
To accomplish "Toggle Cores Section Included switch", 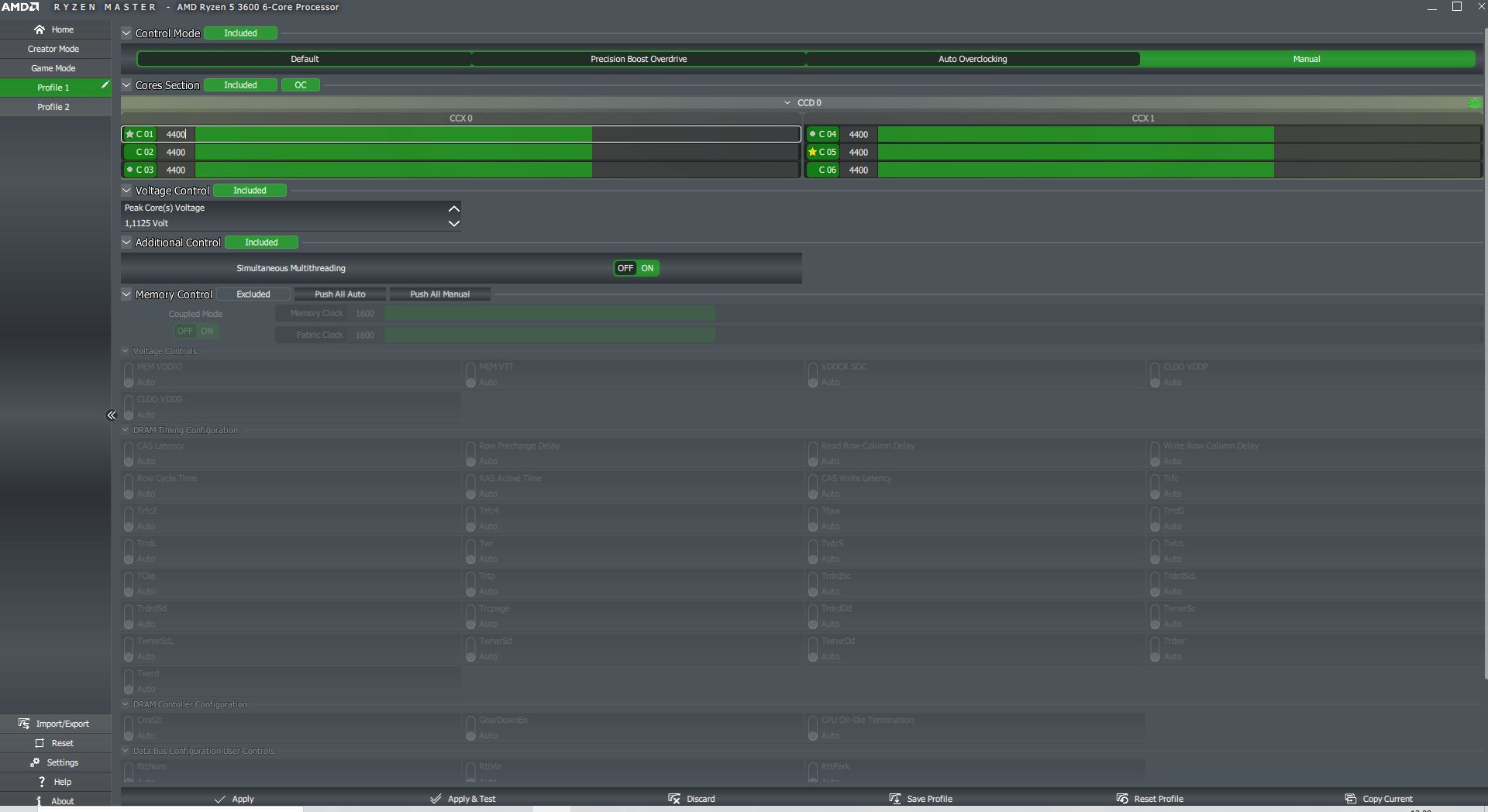I will (x=240, y=85).
